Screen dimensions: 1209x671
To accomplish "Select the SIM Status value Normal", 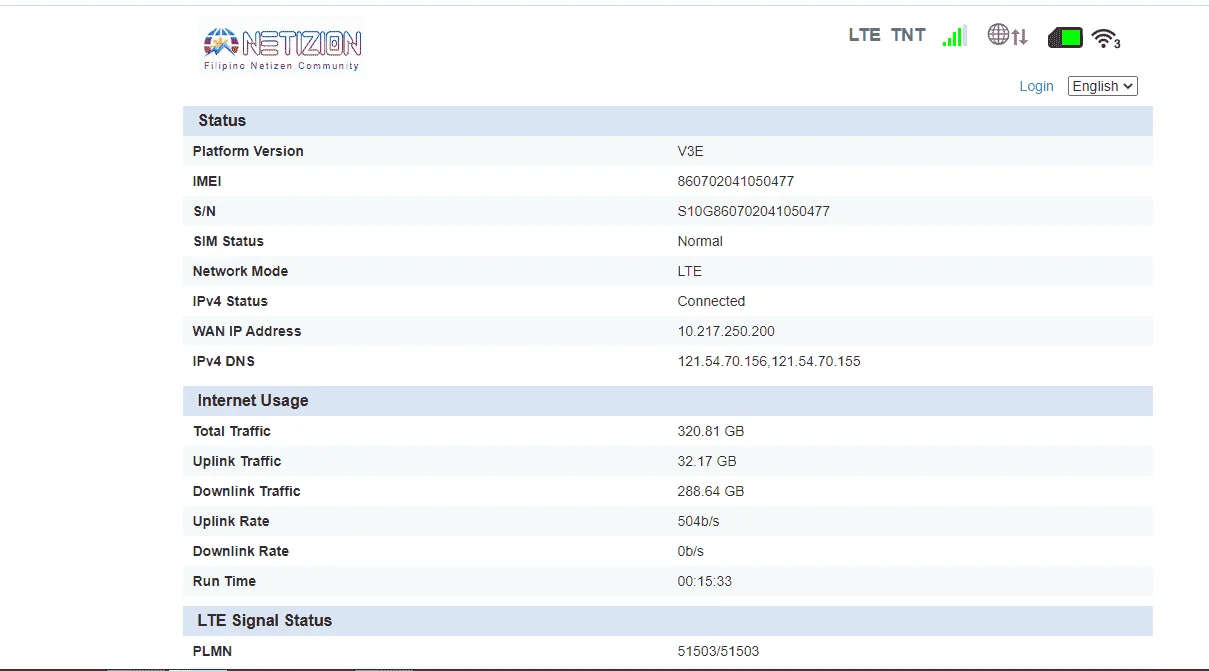I will 700,241.
